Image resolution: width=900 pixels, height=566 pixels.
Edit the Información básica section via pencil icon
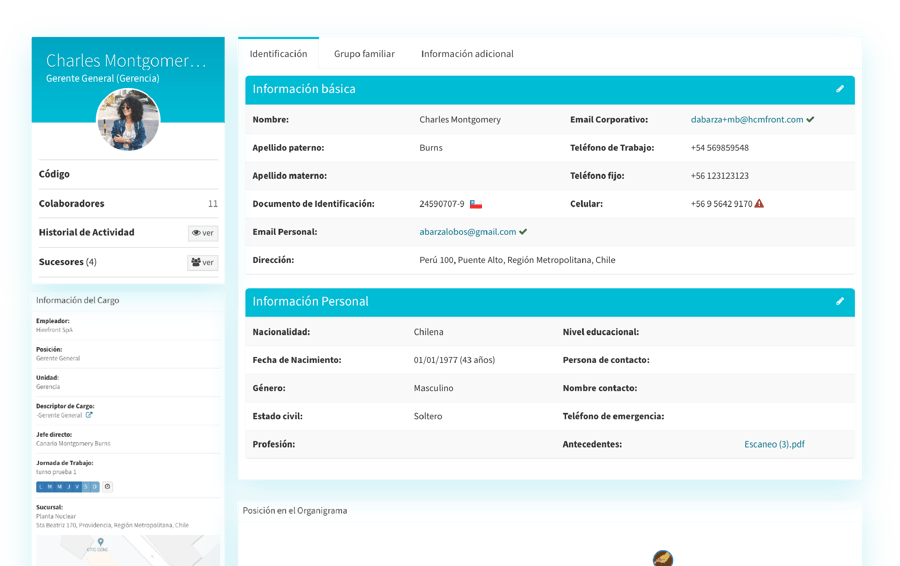(x=840, y=89)
